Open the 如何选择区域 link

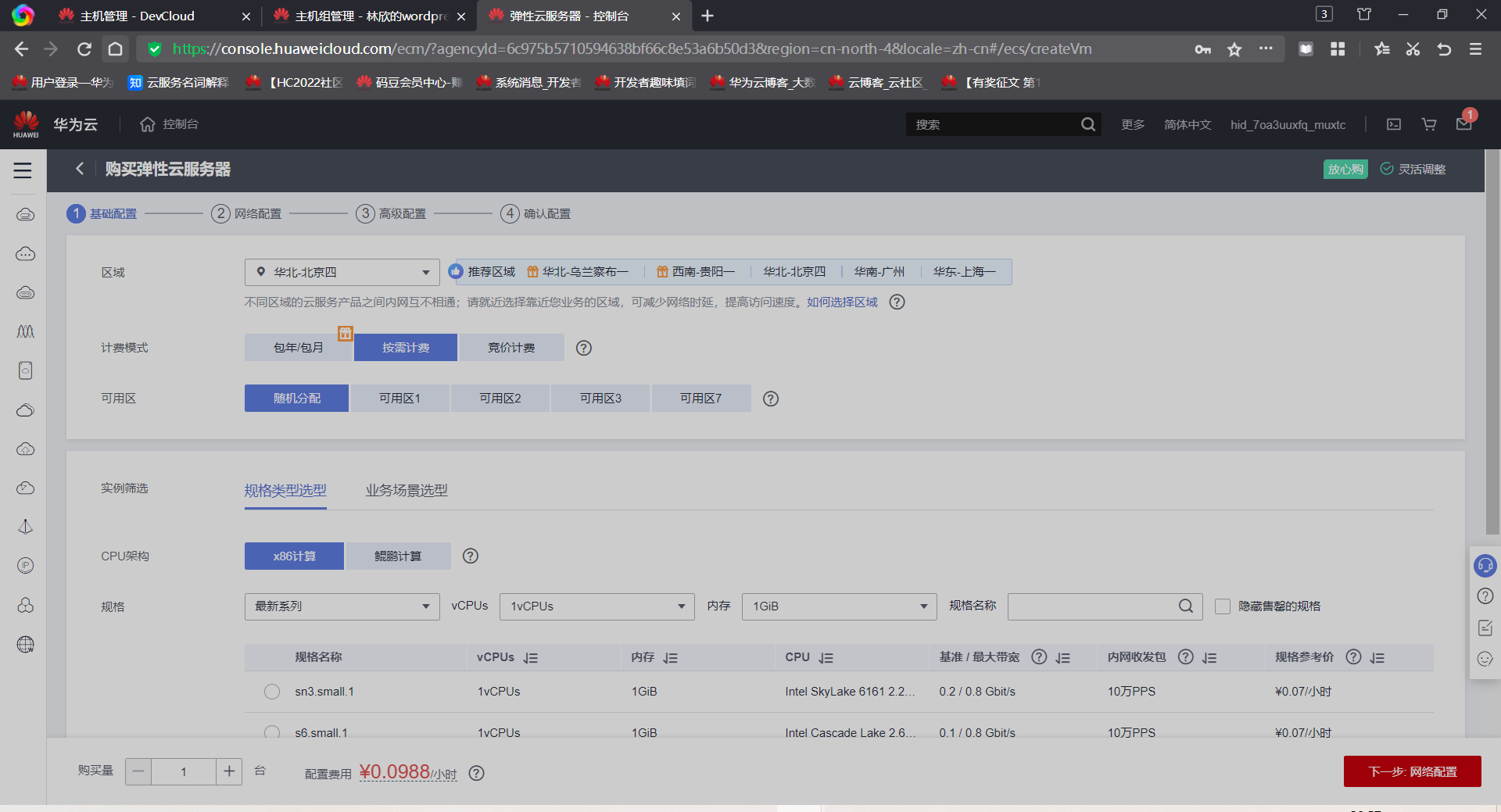pyautogui.click(x=842, y=302)
